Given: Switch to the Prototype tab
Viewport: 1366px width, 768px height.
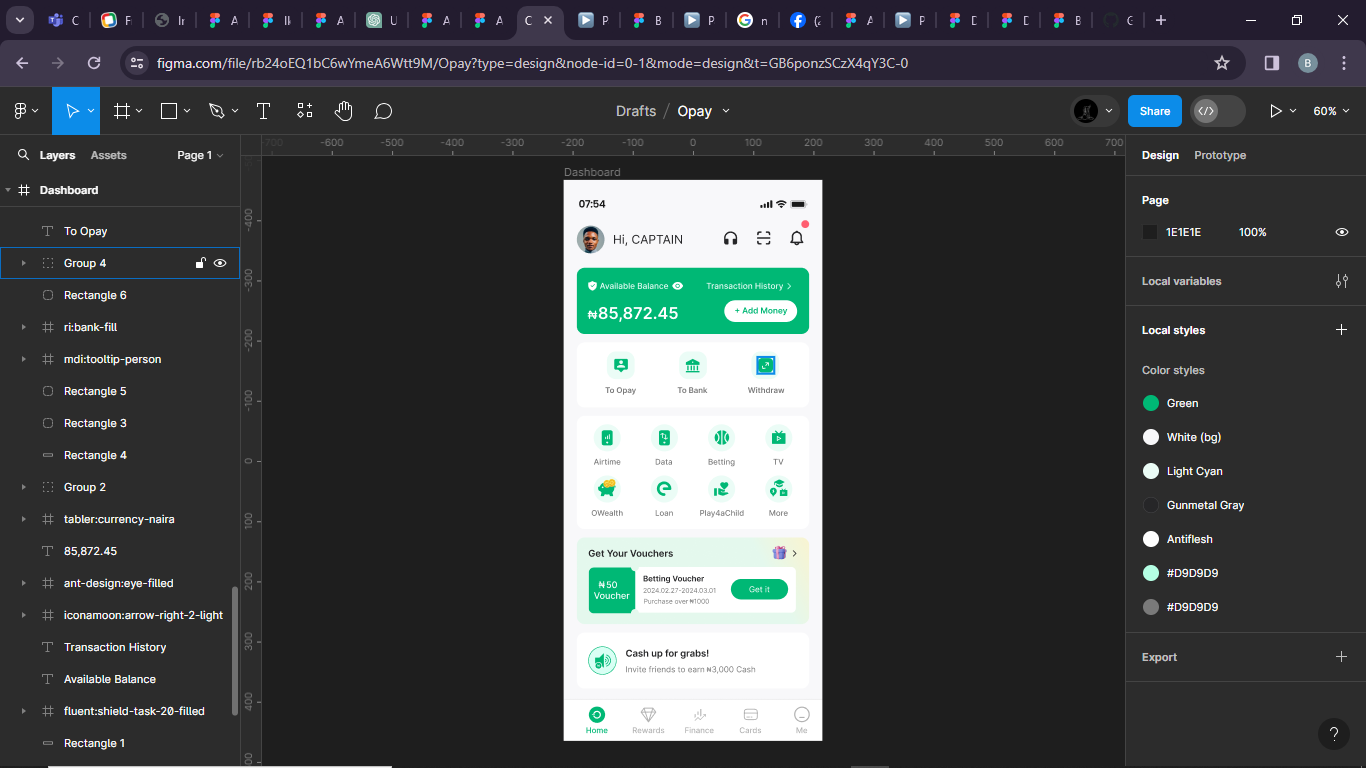Looking at the screenshot, I should (x=1220, y=155).
